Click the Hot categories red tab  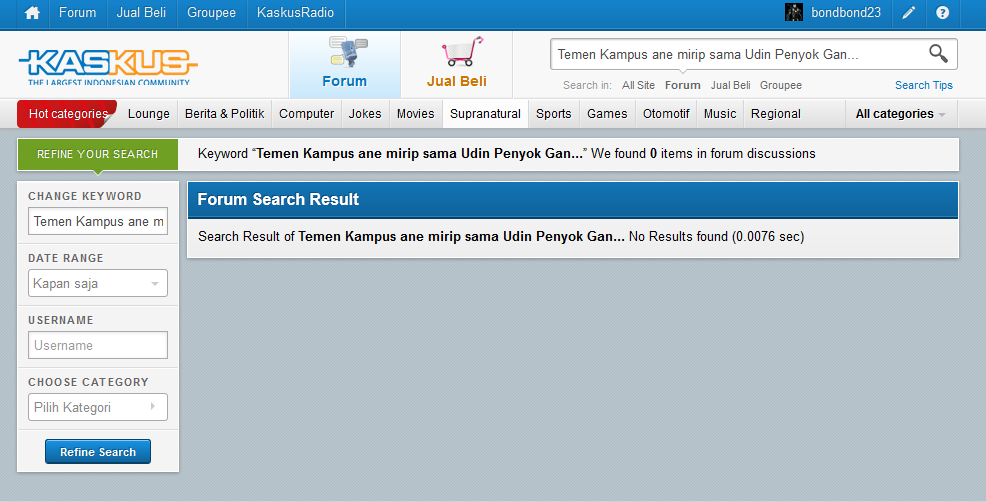pos(68,114)
